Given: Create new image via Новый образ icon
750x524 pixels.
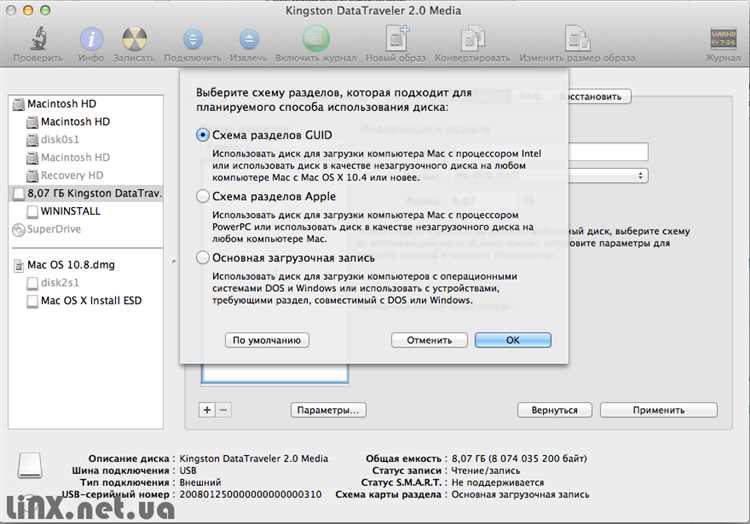Looking at the screenshot, I should pyautogui.click(x=397, y=38).
